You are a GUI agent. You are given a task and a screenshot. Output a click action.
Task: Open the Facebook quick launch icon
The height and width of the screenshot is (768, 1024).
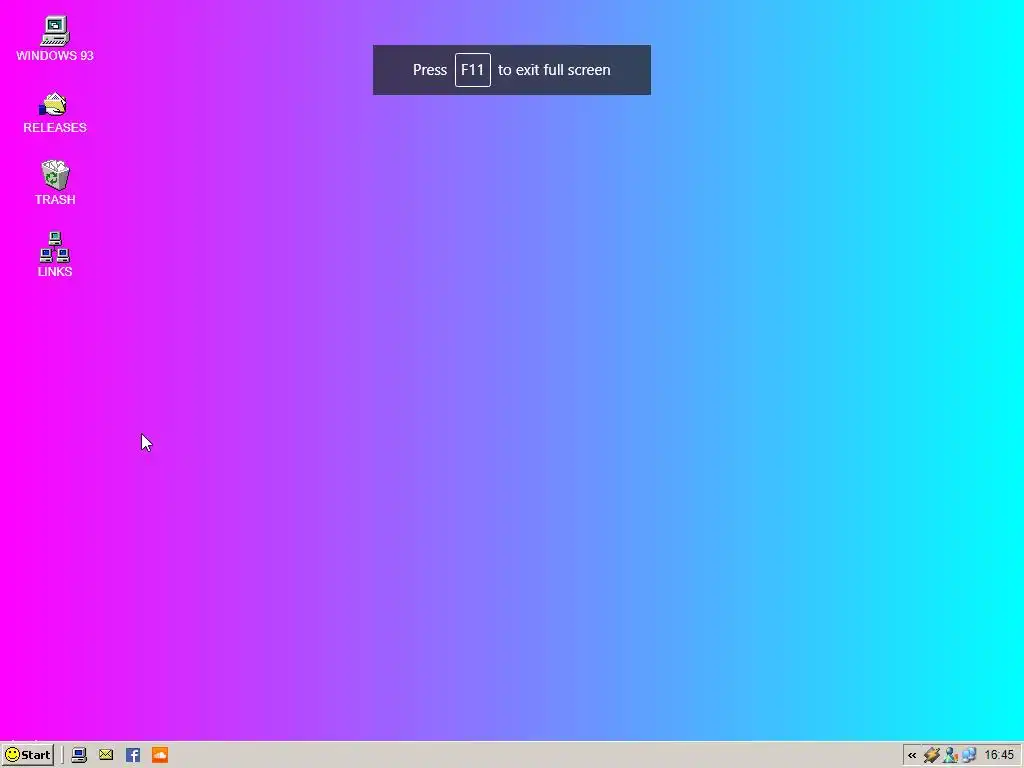[x=133, y=755]
